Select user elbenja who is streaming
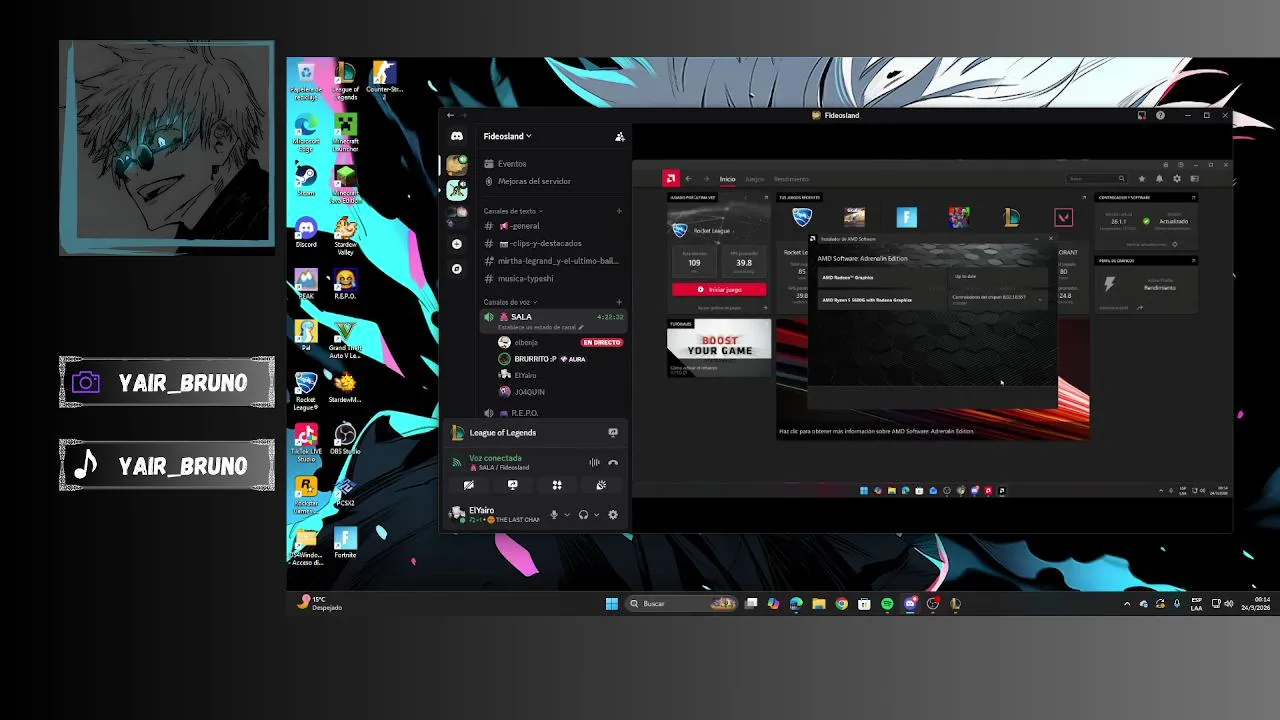Viewport: 1280px width, 720px height. 561,342
